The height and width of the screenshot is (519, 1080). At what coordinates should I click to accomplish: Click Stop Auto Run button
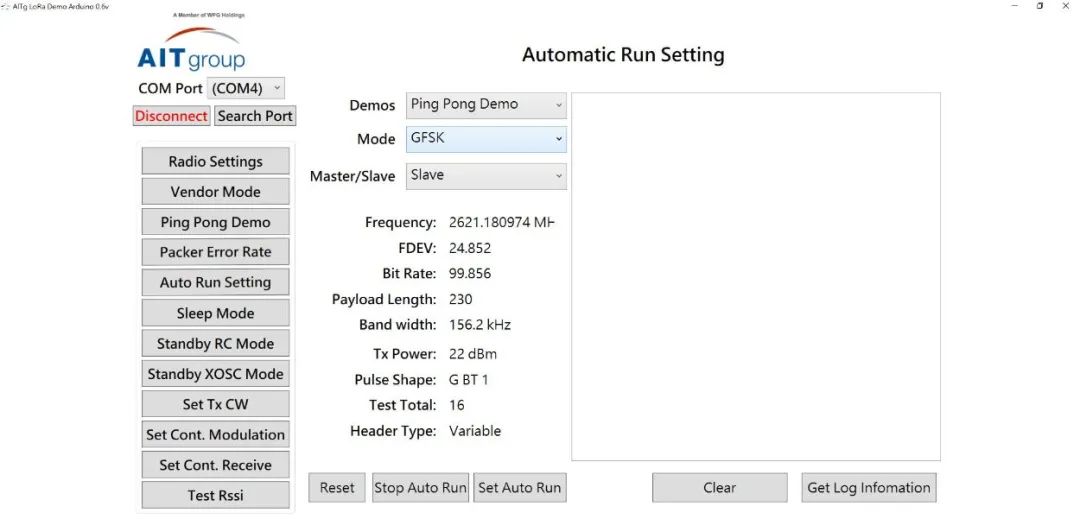(420, 487)
